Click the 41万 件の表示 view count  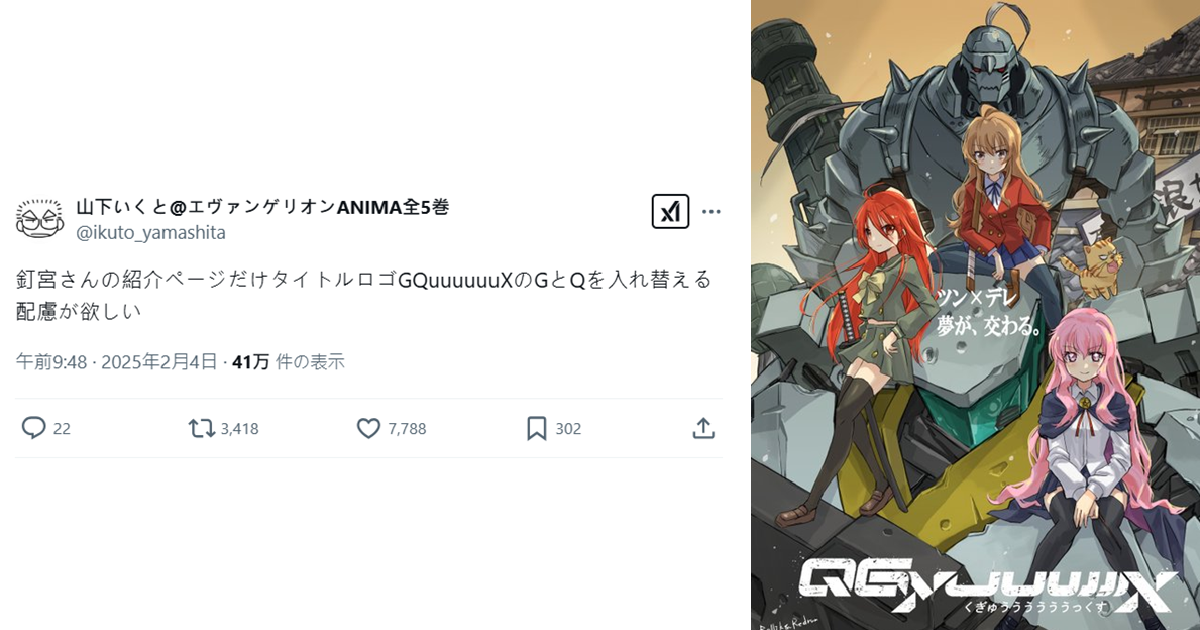coord(288,361)
